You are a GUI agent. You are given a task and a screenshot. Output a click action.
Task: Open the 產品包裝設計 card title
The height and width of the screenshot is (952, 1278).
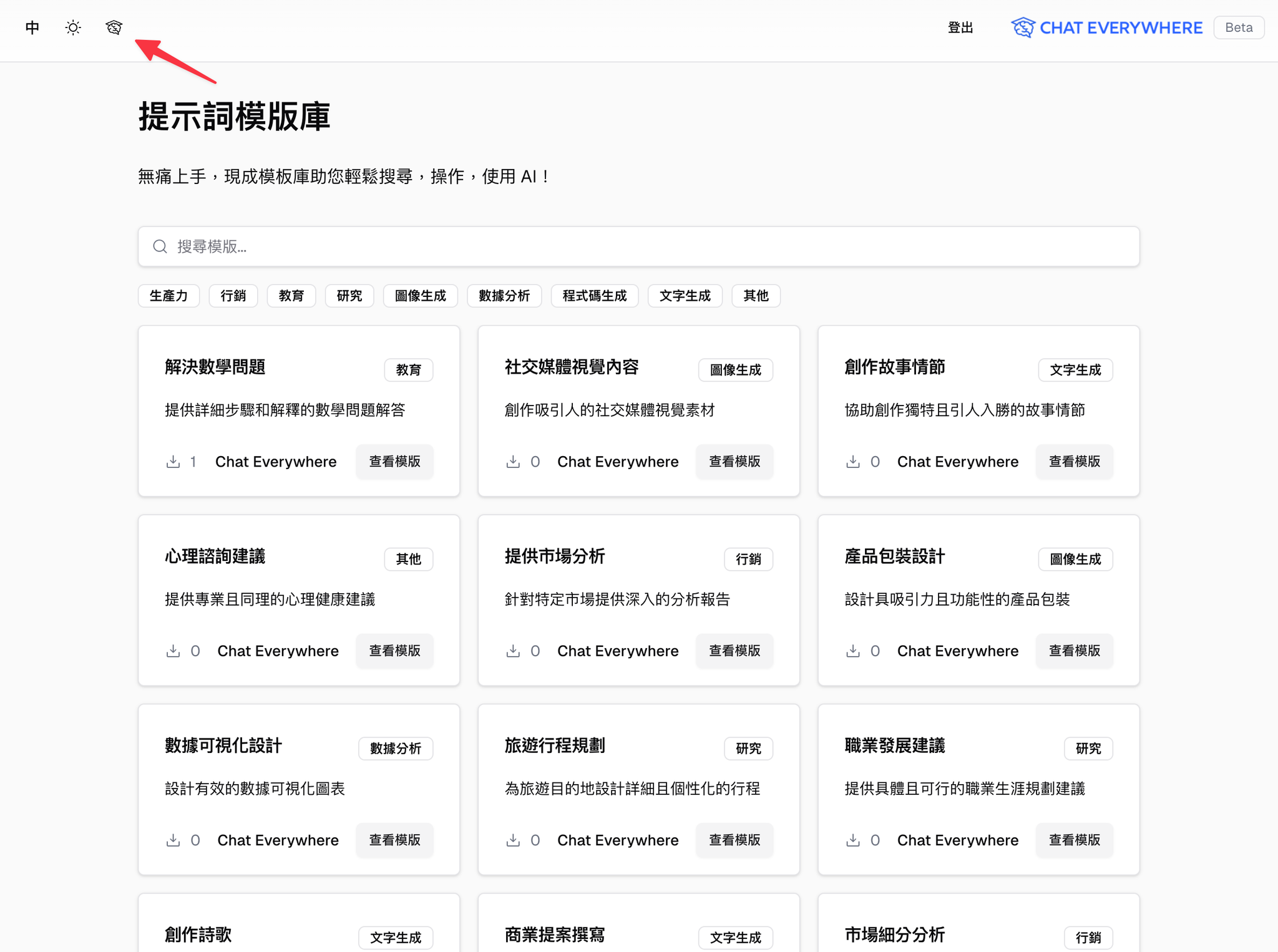895,556
